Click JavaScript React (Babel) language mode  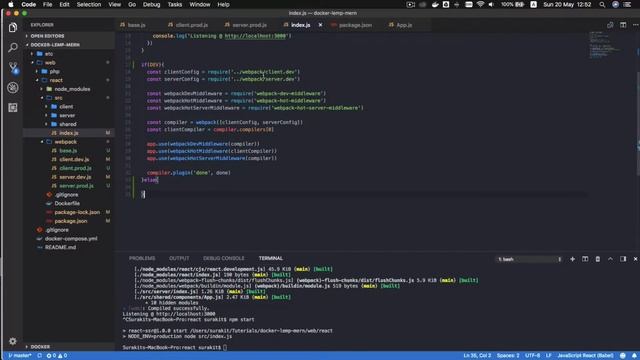coord(585,356)
